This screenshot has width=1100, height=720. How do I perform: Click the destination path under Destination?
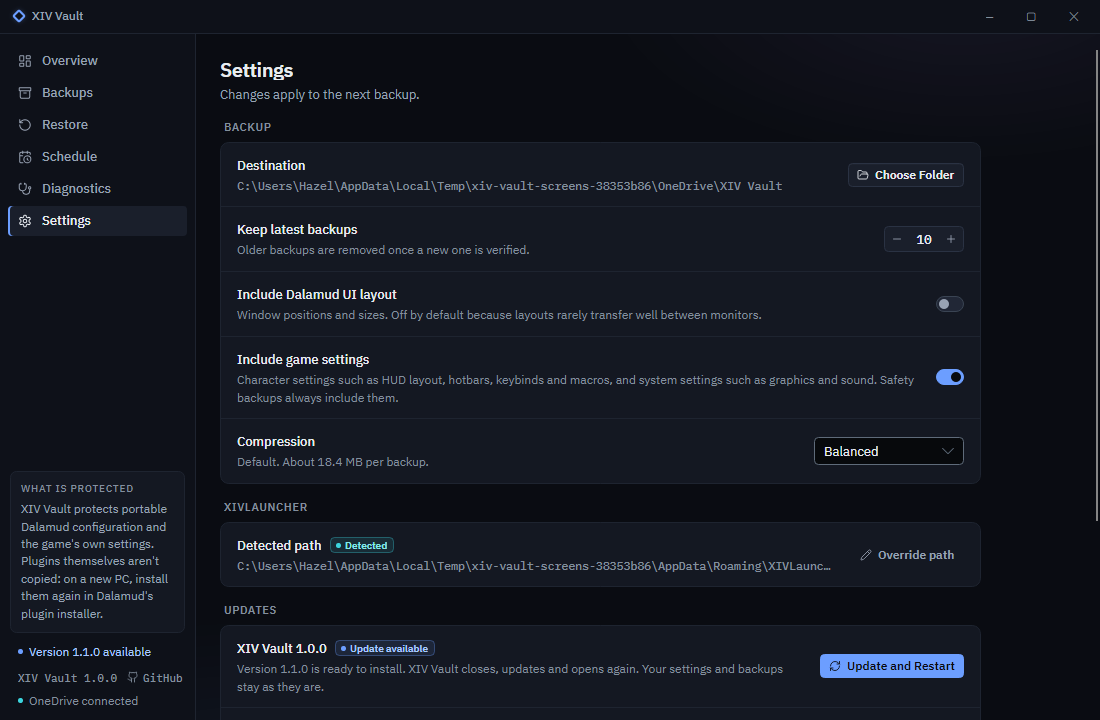tap(509, 186)
